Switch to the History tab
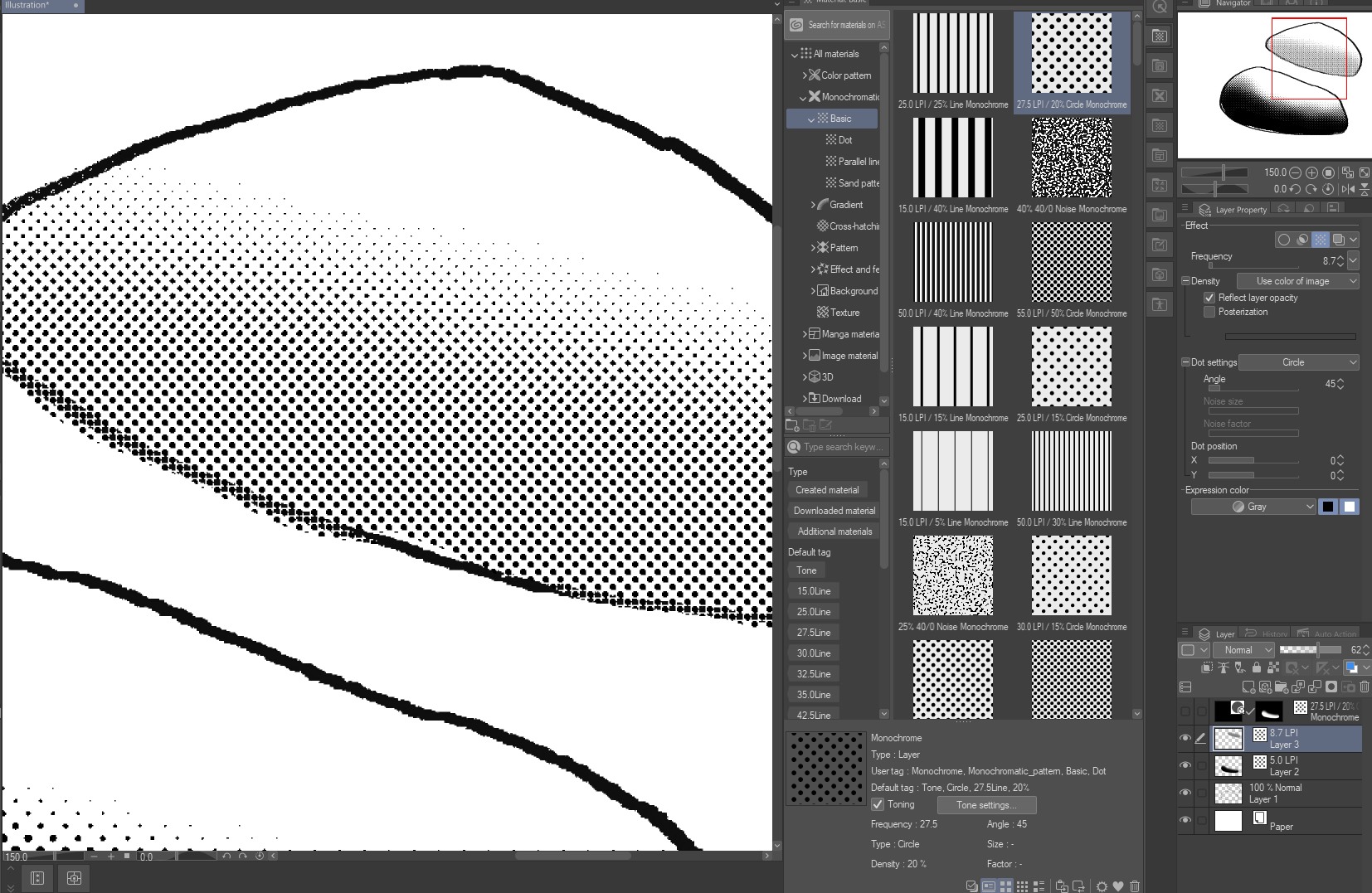The height and width of the screenshot is (893, 1372). pos(1266,633)
